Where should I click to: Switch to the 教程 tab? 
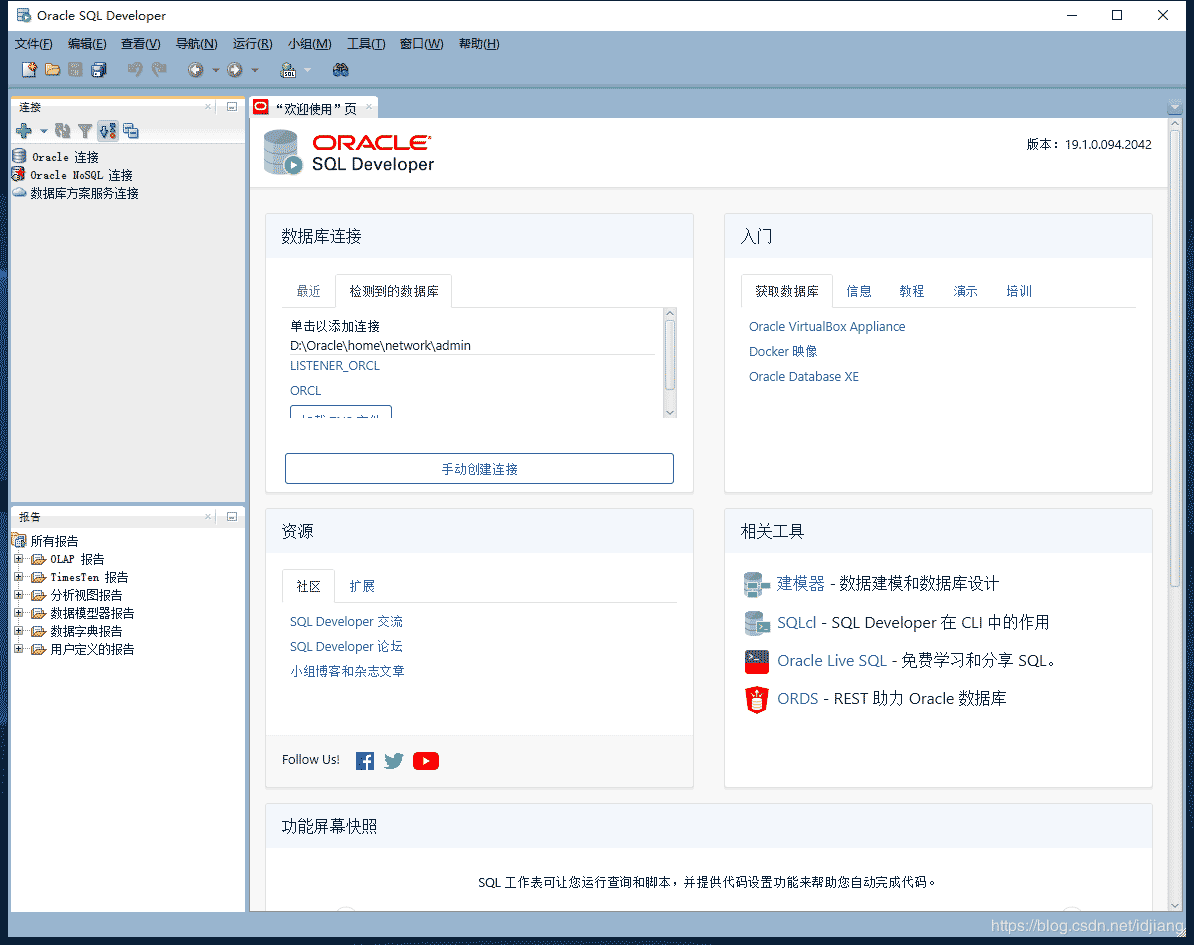tap(911, 292)
